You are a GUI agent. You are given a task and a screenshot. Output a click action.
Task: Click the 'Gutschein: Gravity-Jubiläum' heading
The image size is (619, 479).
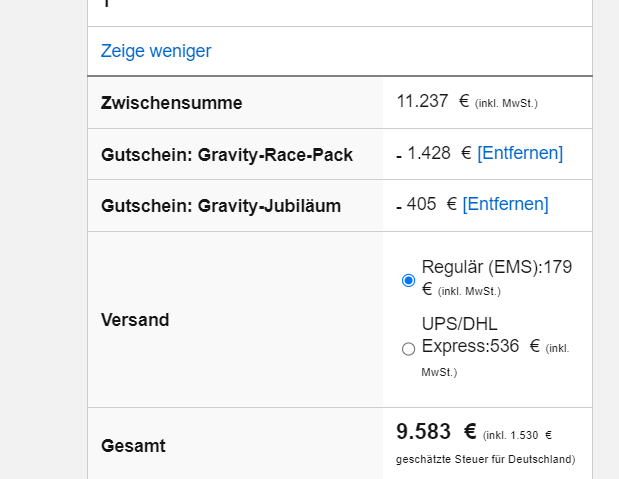(x=221, y=206)
